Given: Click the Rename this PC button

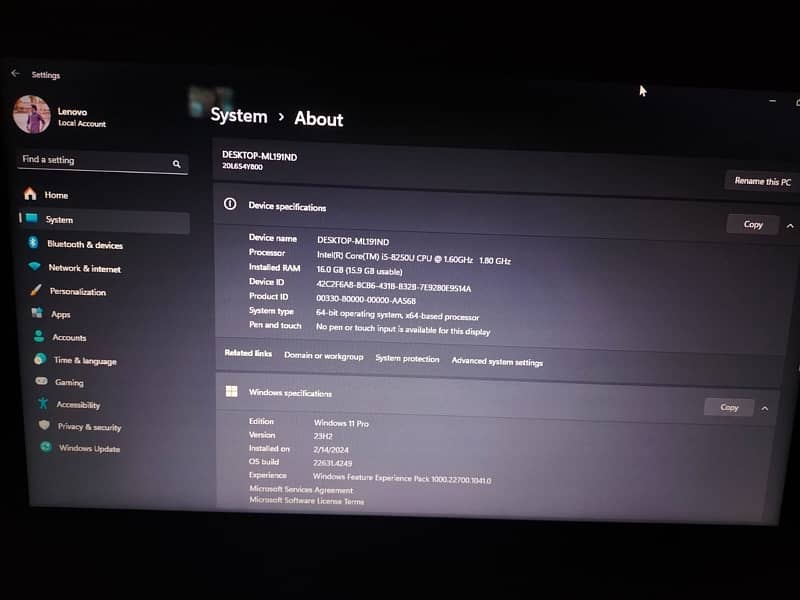Looking at the screenshot, I should tap(762, 181).
